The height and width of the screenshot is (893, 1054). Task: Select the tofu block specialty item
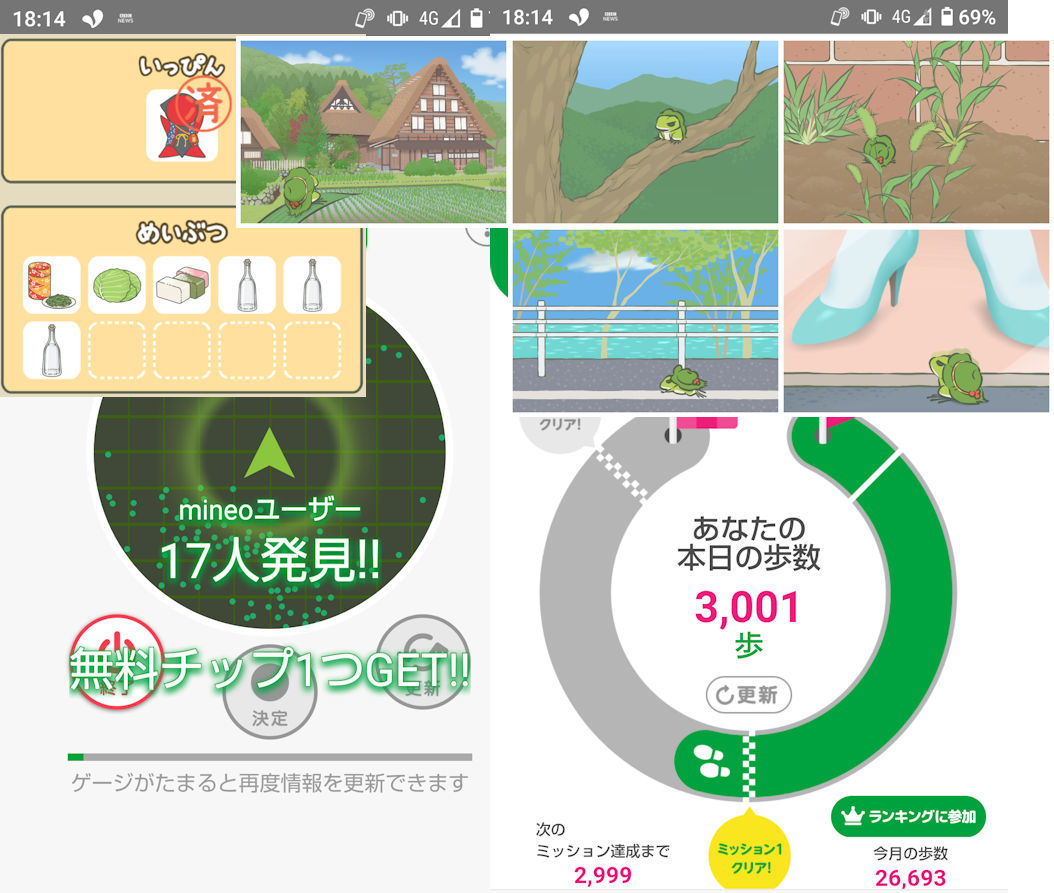[181, 285]
